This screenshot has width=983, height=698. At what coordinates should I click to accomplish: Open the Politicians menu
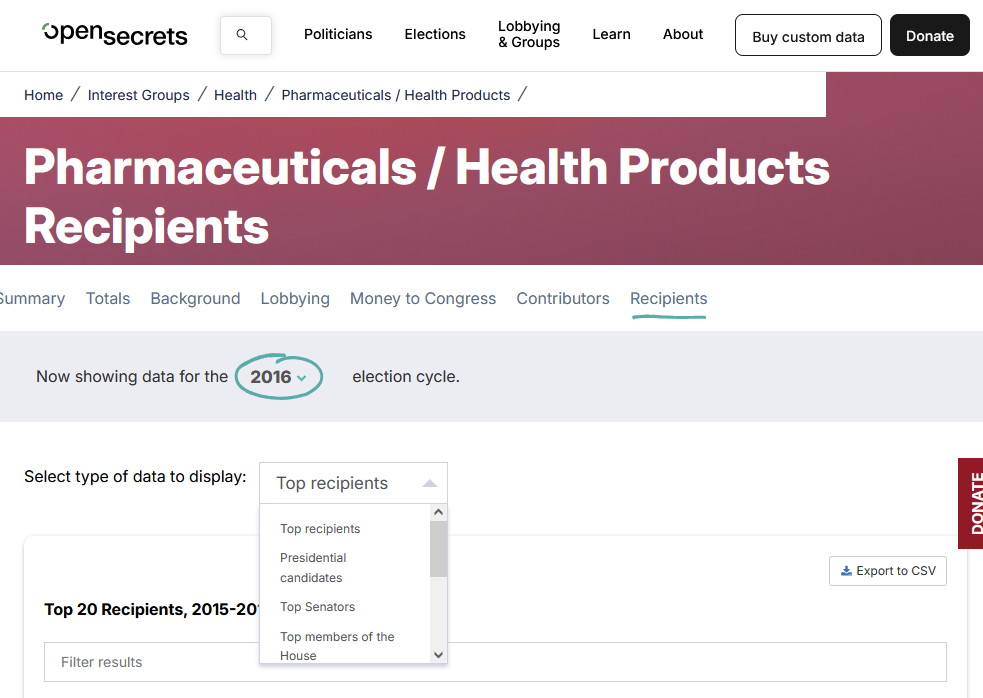(338, 34)
